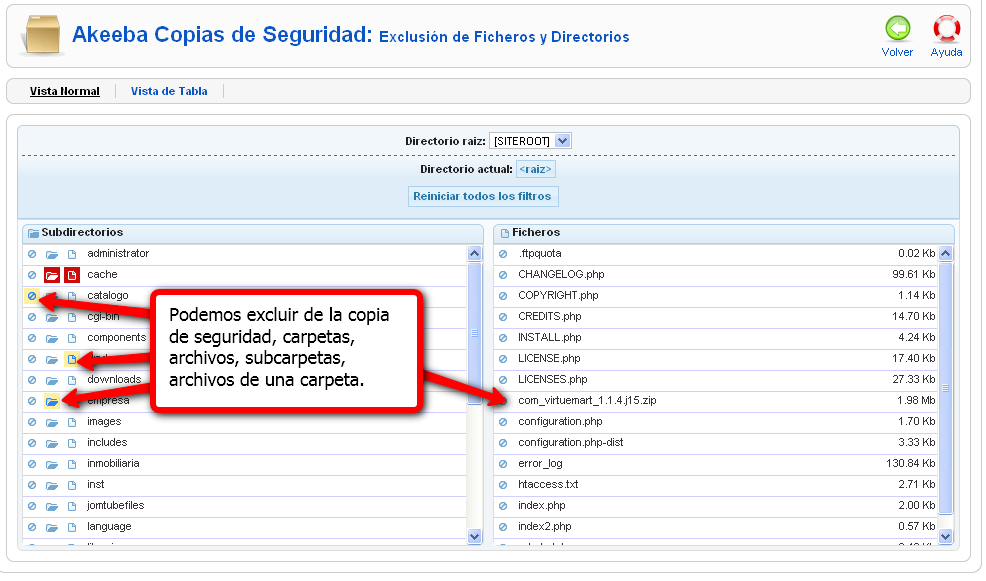Screen dimensions: 986x581
Task: Select the configuration.php-dist file name
Action: tap(572, 443)
